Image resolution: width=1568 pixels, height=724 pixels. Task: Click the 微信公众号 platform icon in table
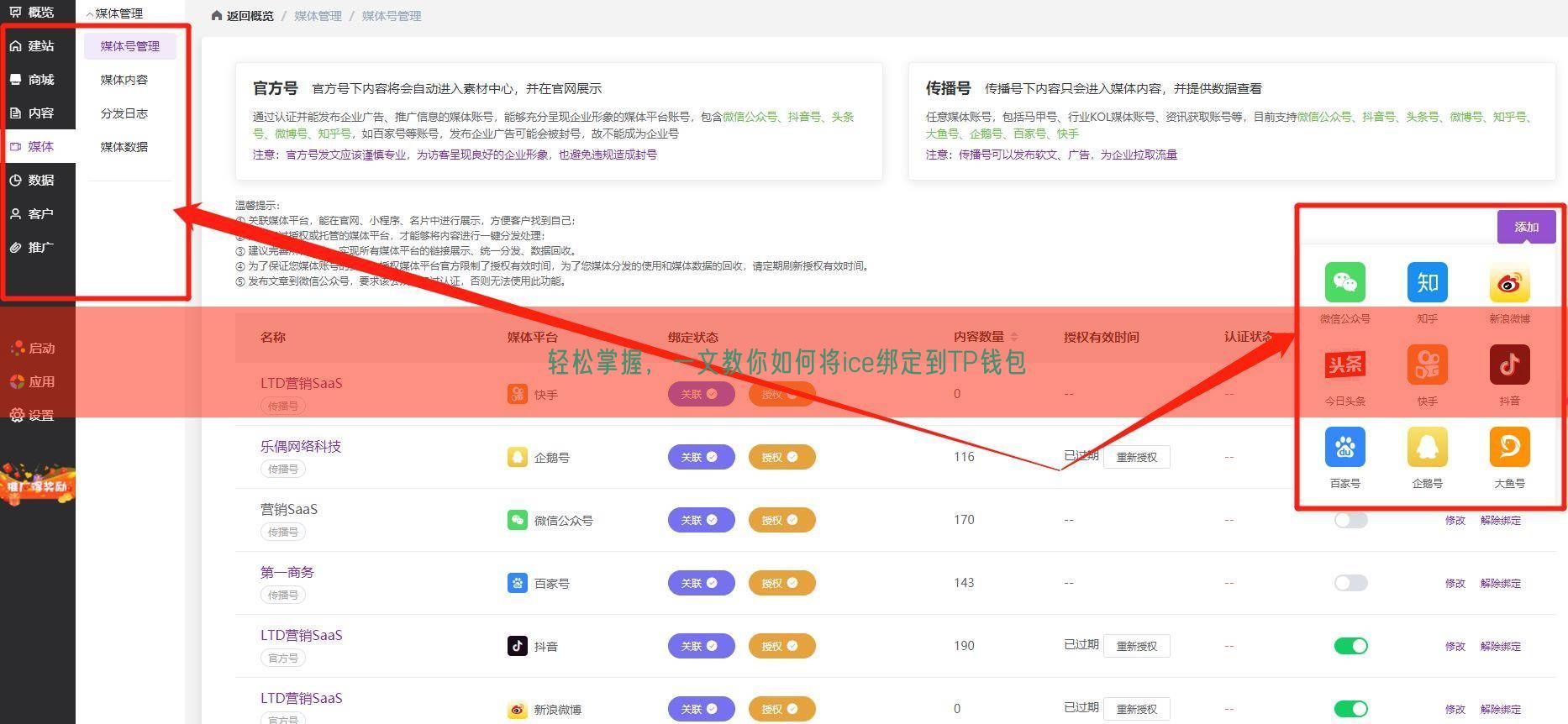click(x=518, y=520)
